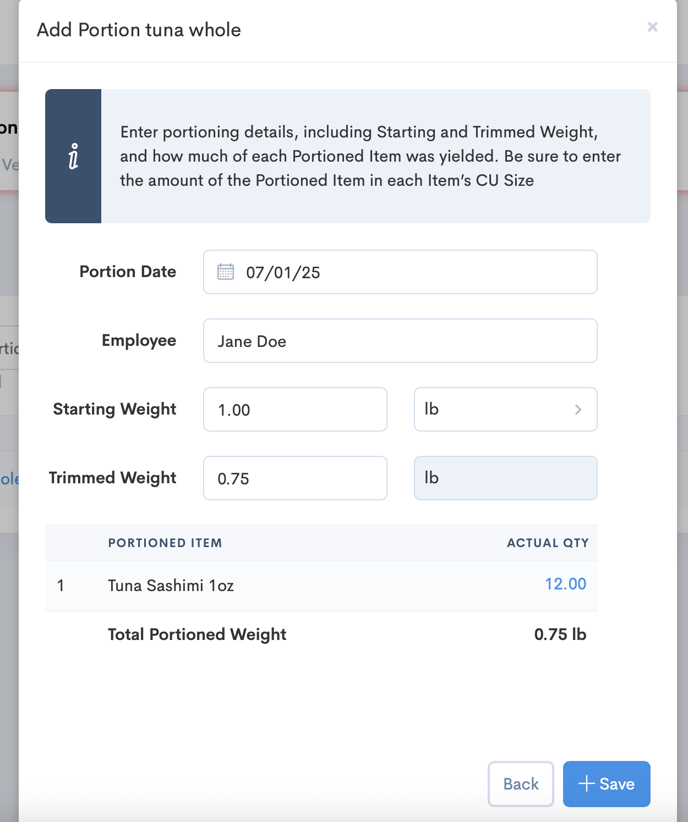Close the Add Portion dialog
The height and width of the screenshot is (822, 688).
(652, 27)
